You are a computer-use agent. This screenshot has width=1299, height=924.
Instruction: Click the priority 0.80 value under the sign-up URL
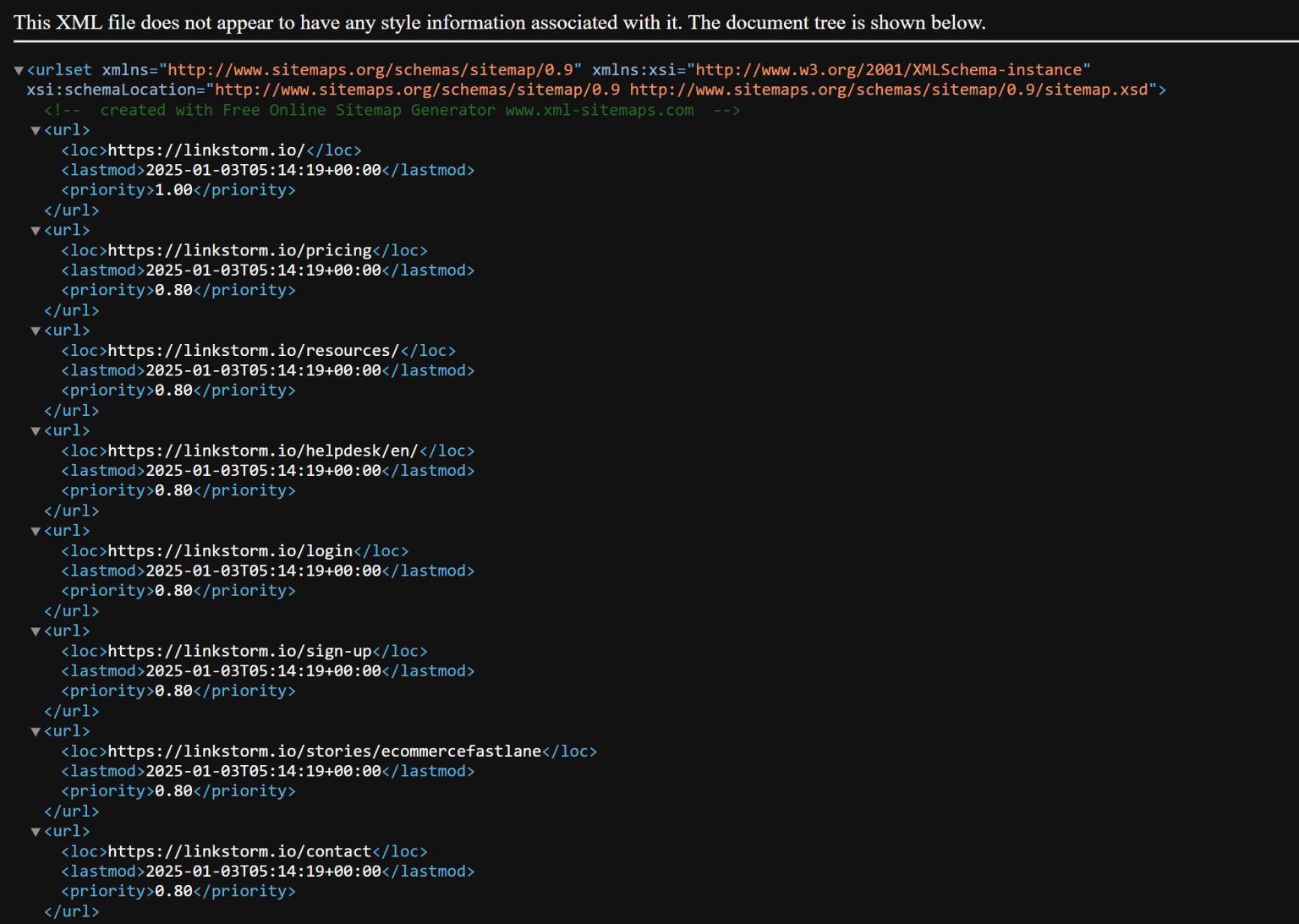pyautogui.click(x=174, y=691)
